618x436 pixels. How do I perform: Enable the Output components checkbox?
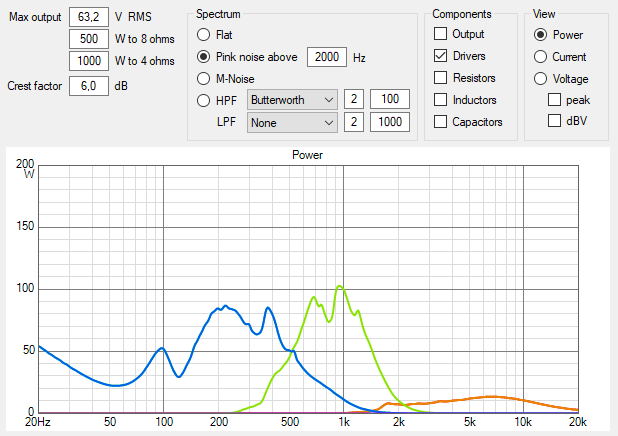coord(440,34)
